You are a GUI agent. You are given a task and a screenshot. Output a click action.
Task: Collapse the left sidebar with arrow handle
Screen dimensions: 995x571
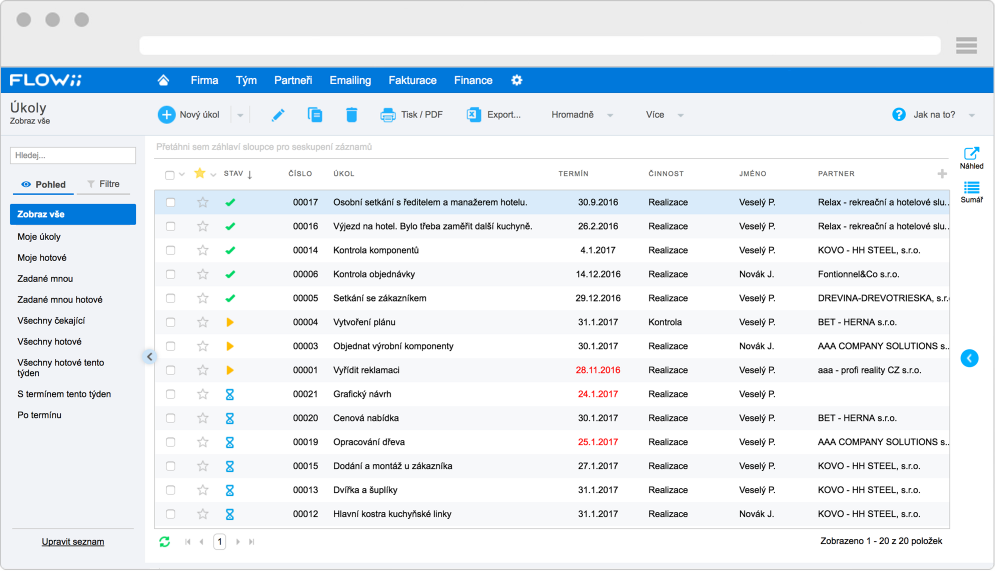pos(149,357)
